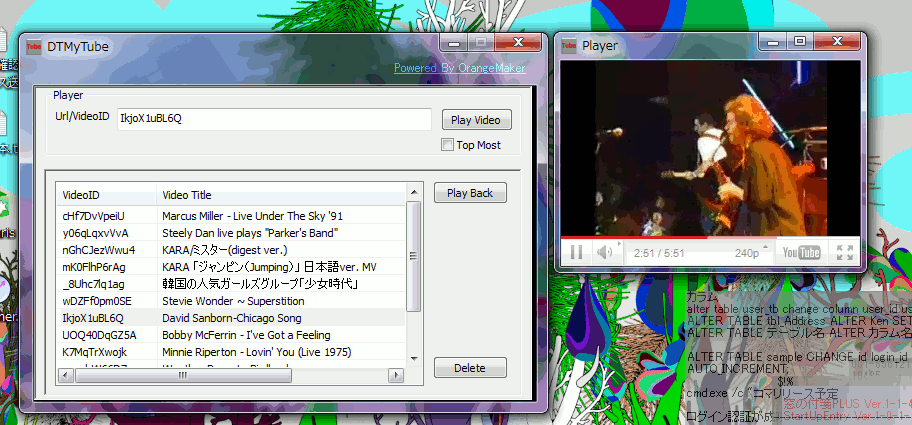Select the 少女時代 video row
Screen dimensions: 912x425
[231, 284]
